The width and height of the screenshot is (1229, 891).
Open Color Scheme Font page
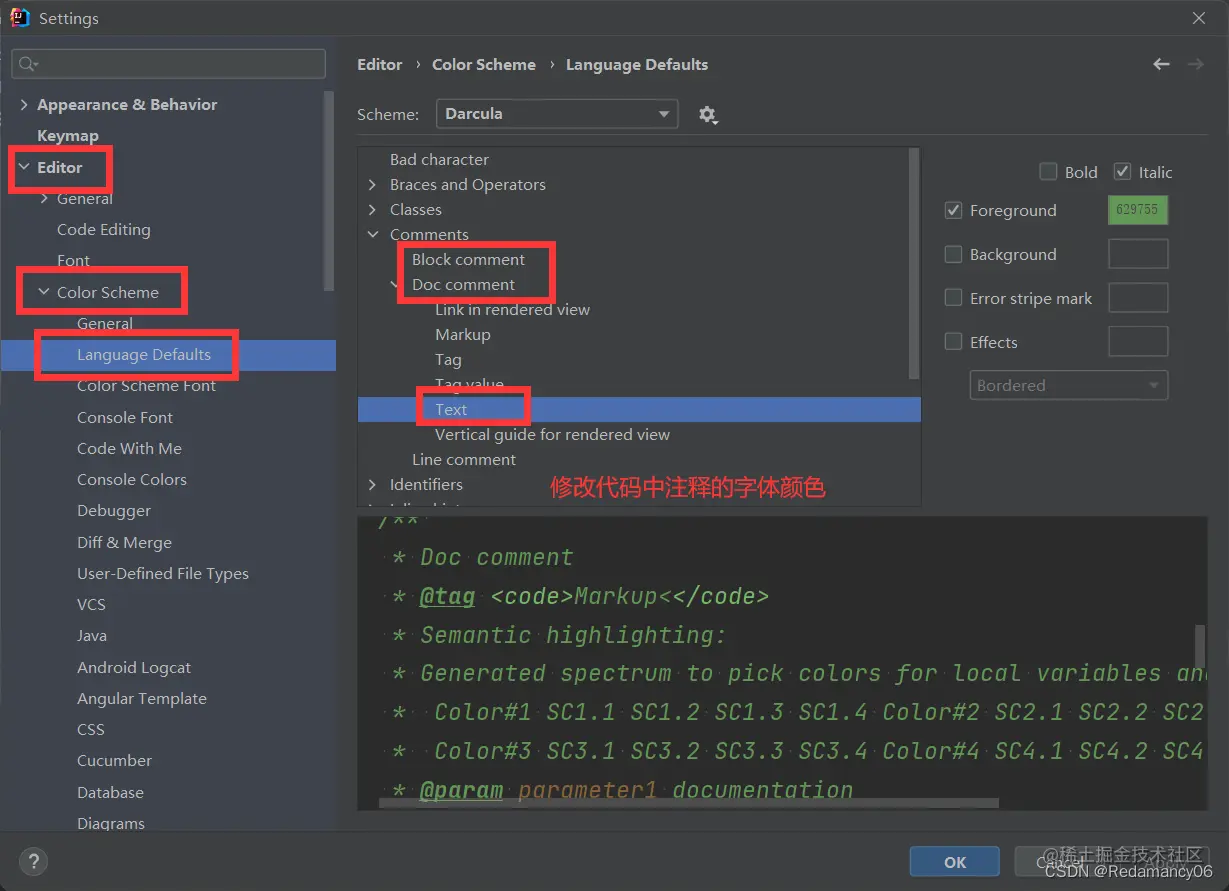(146, 385)
